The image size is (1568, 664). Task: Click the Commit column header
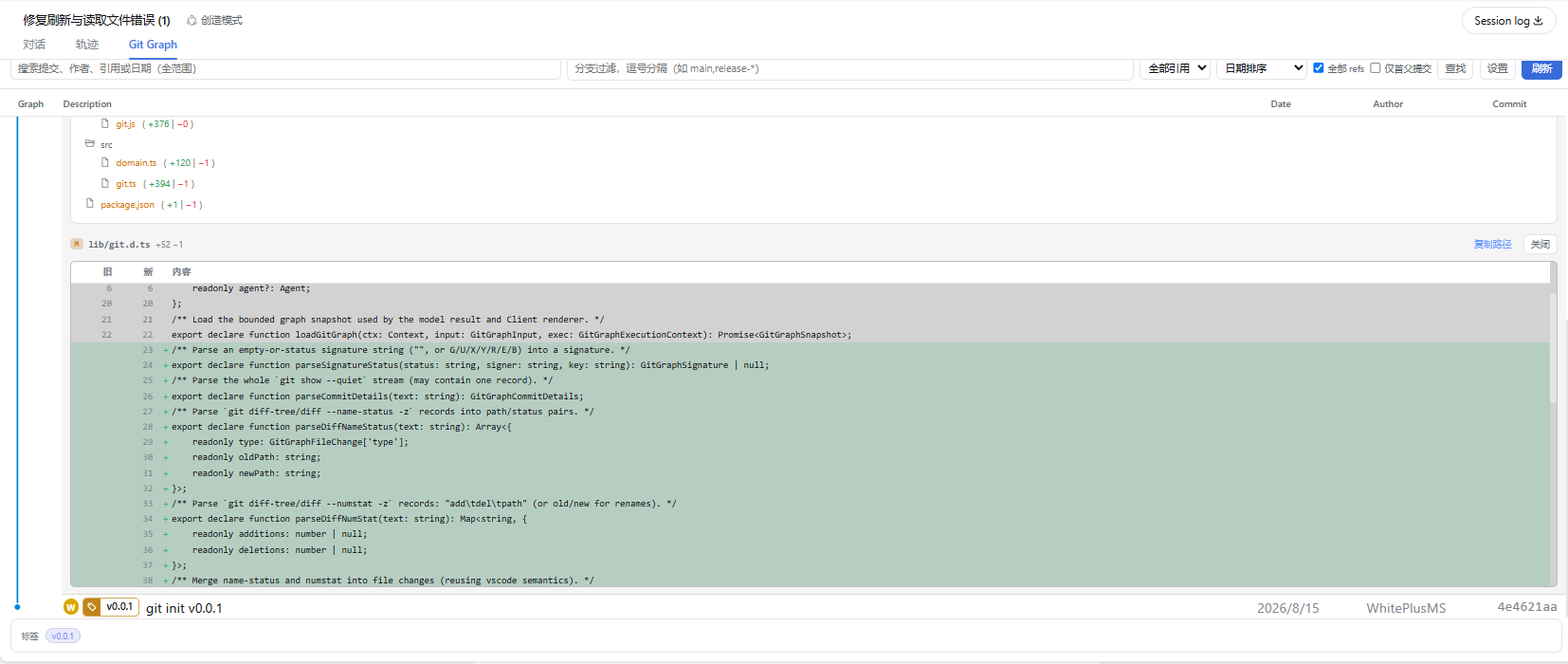pyautogui.click(x=1509, y=104)
